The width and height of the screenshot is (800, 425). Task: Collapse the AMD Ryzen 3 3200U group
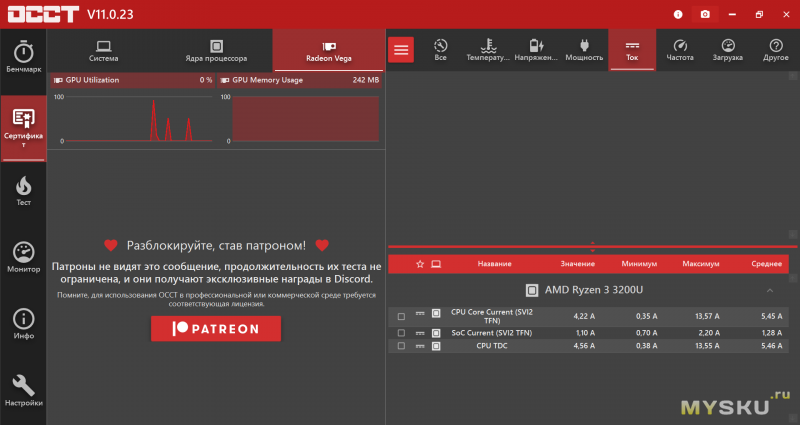(x=770, y=290)
